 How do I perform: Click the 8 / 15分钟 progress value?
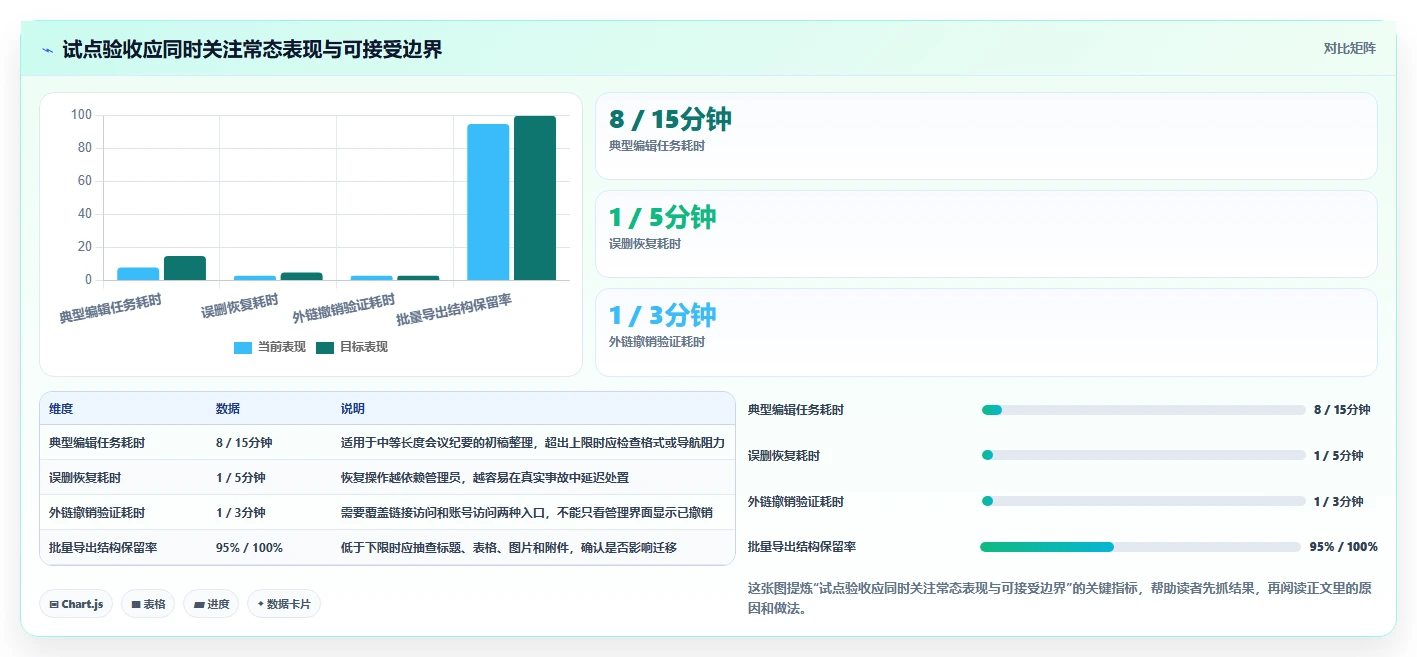pyautogui.click(x=1342, y=410)
